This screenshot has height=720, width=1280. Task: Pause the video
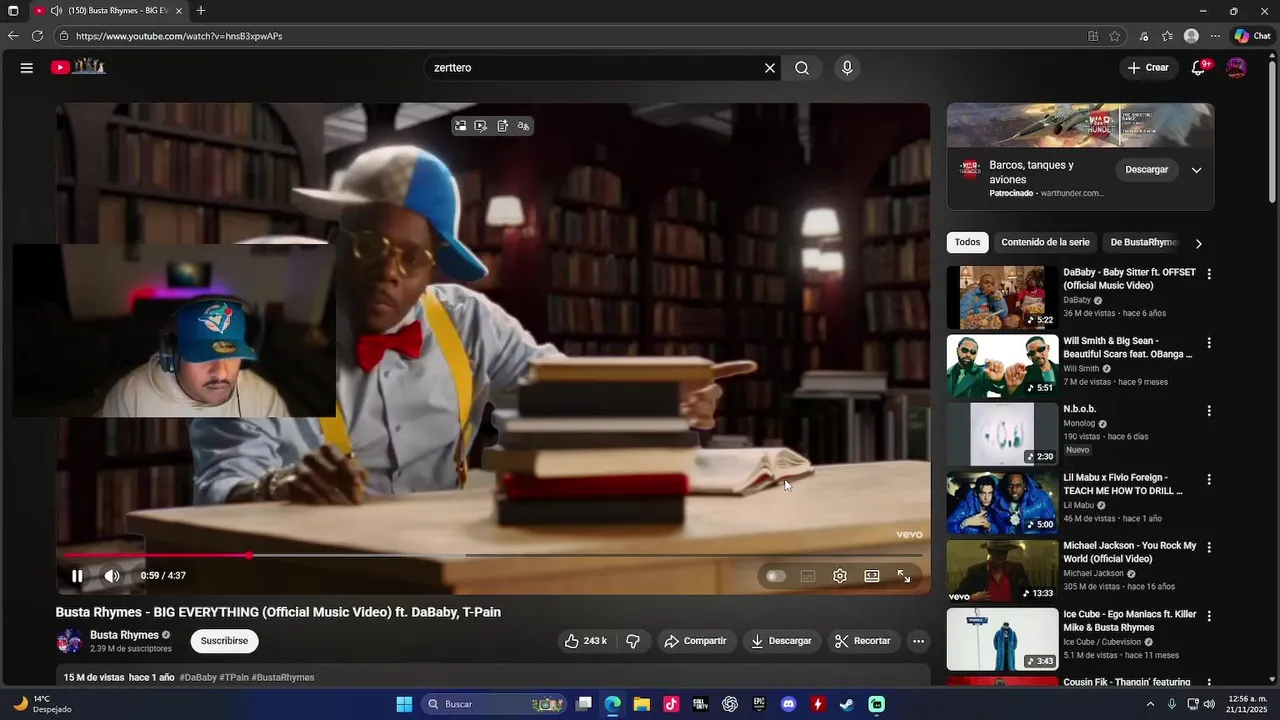pyautogui.click(x=77, y=576)
